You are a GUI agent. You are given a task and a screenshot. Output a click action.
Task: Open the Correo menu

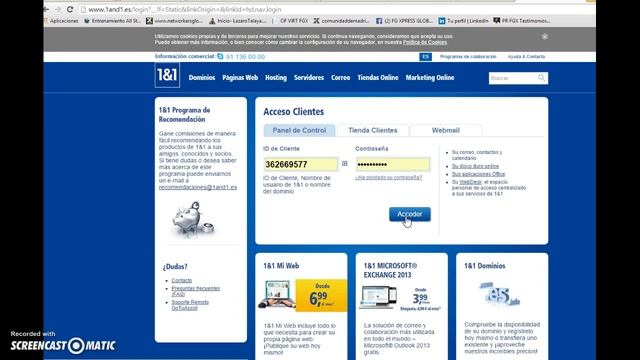click(x=340, y=78)
